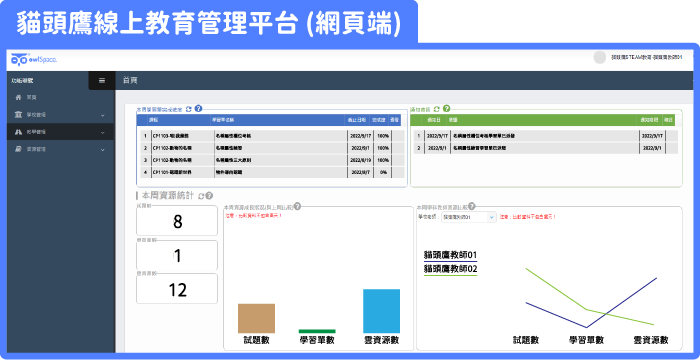The height and width of the screenshot is (360, 700).
Task: Click the view cell for row CP1103
Action: (398, 136)
